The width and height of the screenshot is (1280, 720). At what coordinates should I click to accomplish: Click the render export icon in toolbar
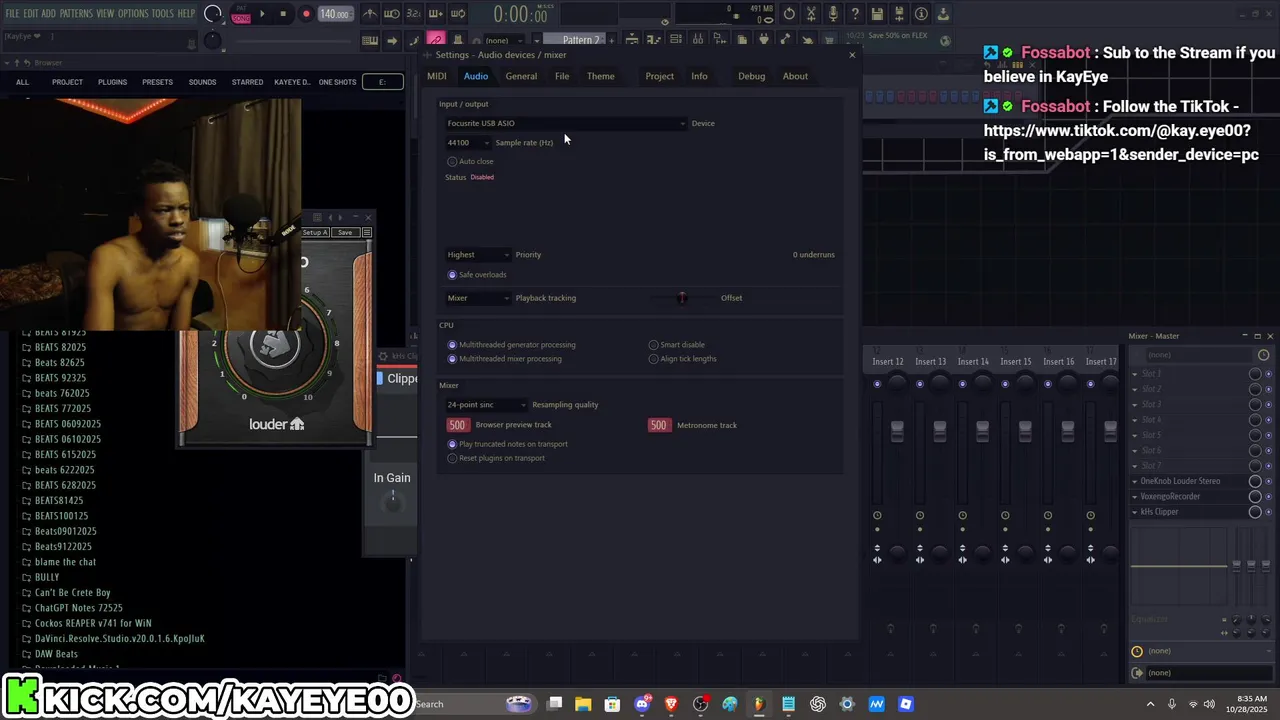(899, 14)
